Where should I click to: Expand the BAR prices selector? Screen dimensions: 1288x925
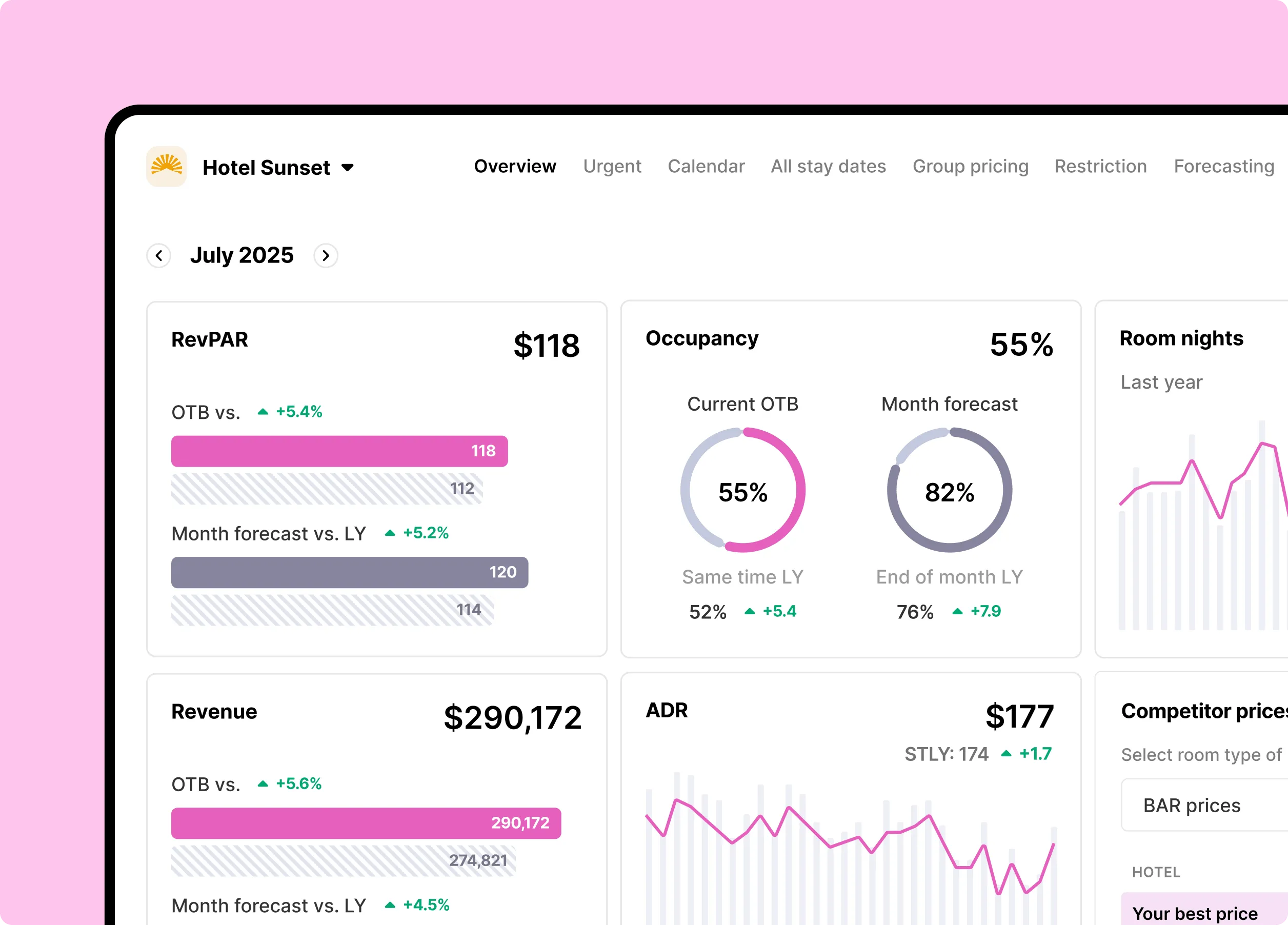(1204, 805)
